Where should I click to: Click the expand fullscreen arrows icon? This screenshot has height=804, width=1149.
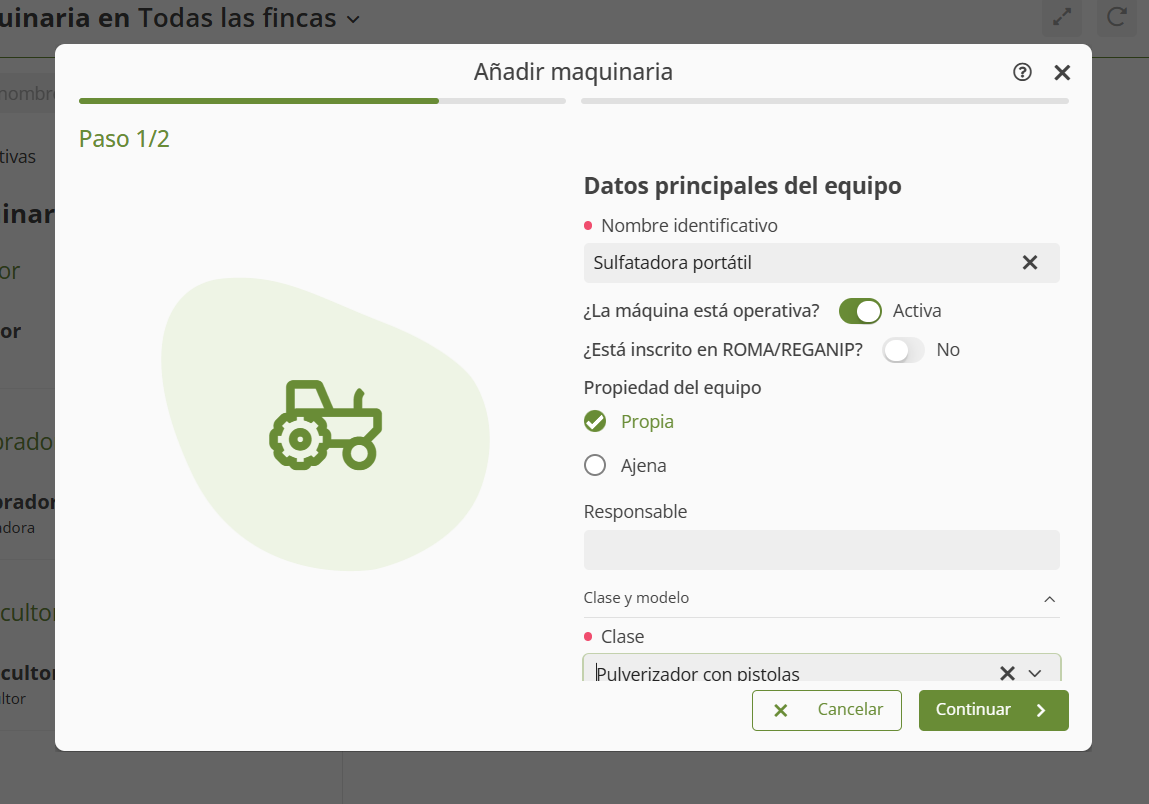1062,18
